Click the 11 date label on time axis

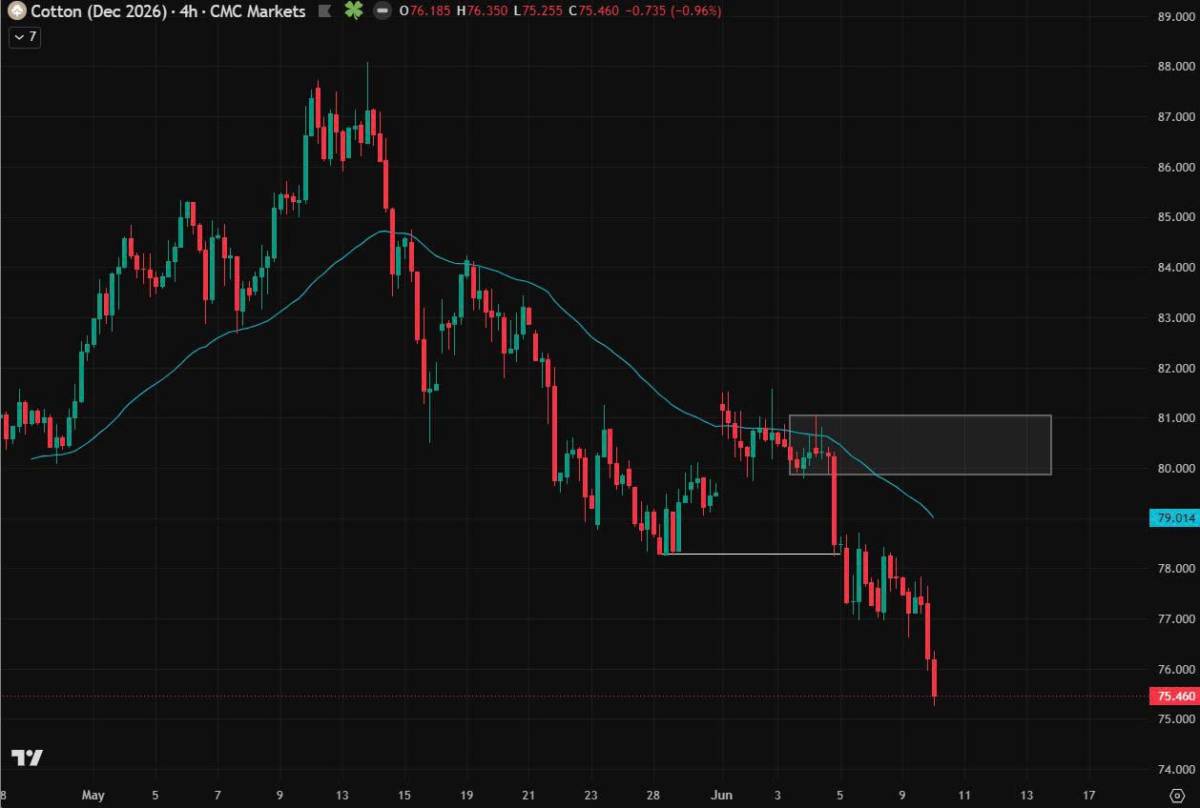[965, 796]
